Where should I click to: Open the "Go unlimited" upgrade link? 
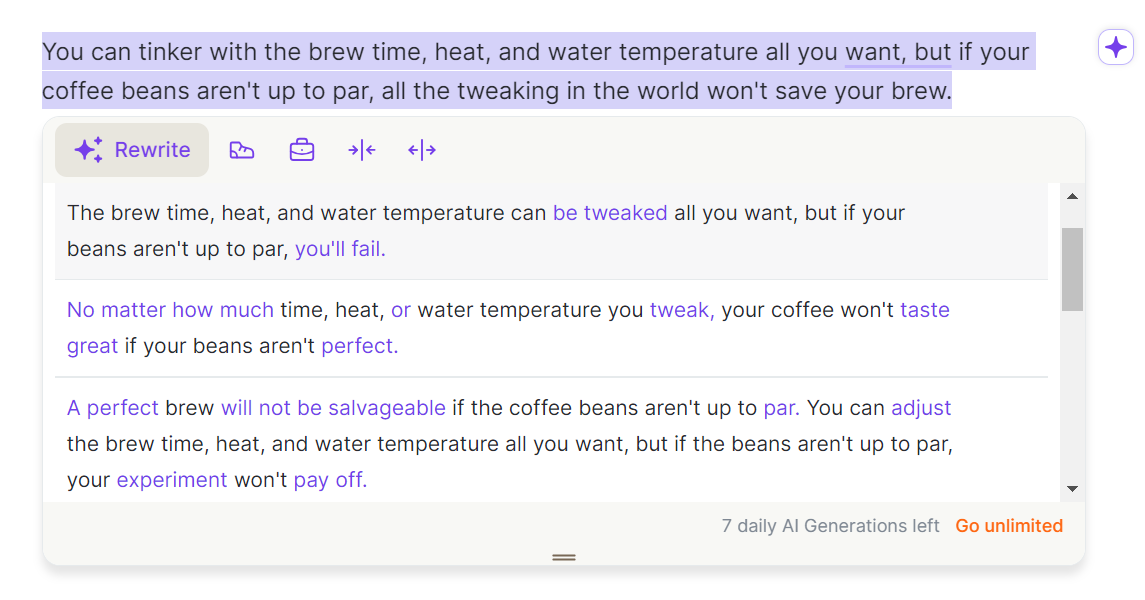click(1009, 526)
